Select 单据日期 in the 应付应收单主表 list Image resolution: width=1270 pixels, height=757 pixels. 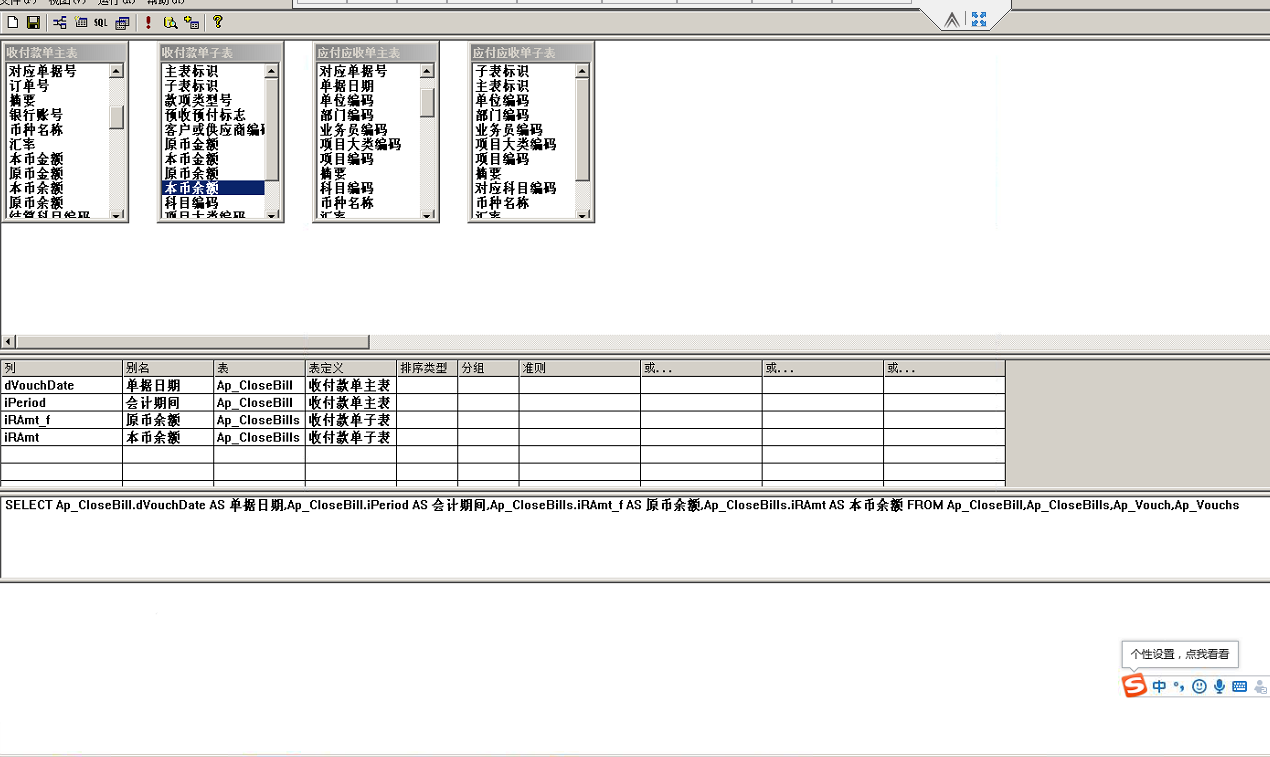(x=347, y=86)
